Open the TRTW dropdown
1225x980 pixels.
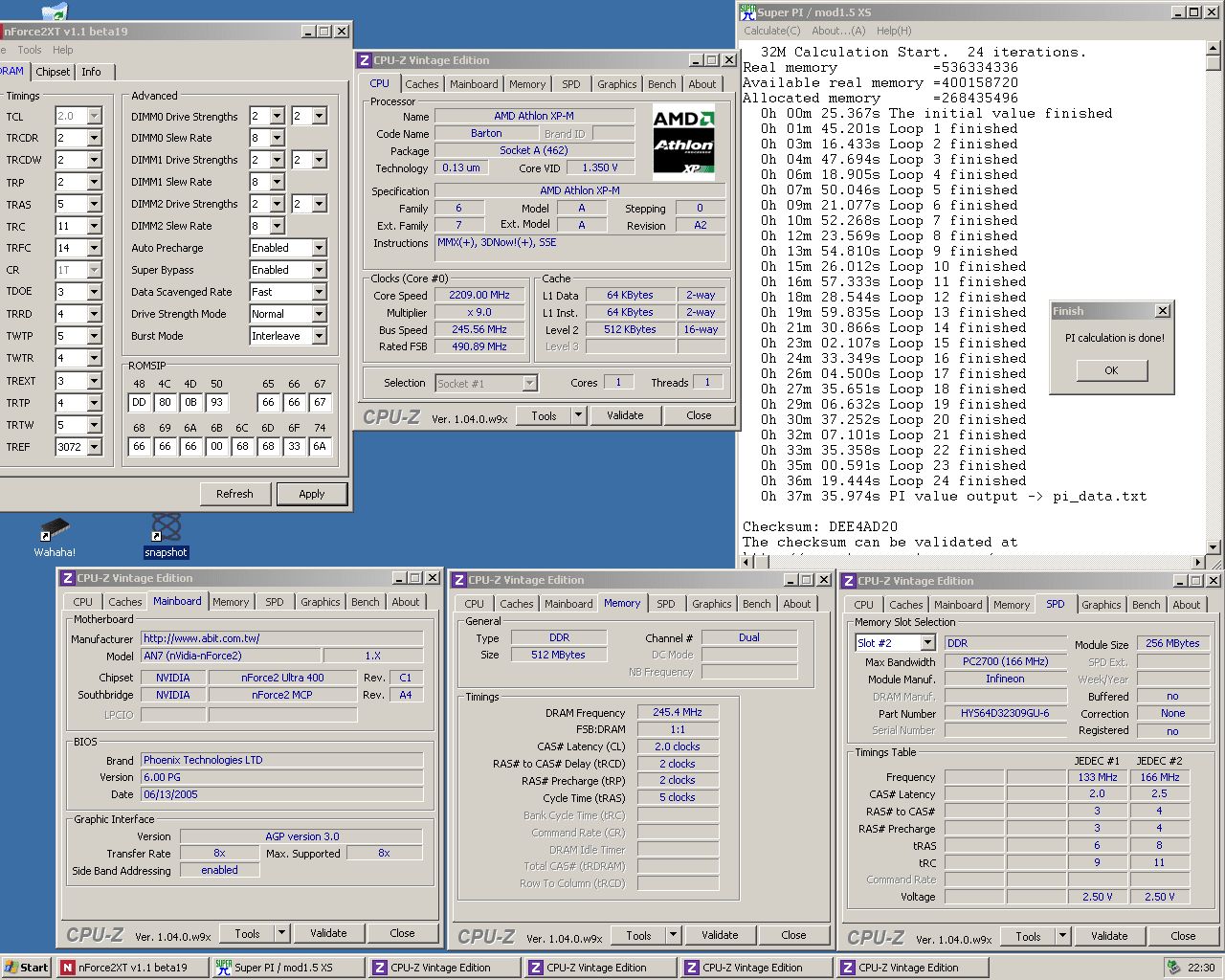click(94, 425)
